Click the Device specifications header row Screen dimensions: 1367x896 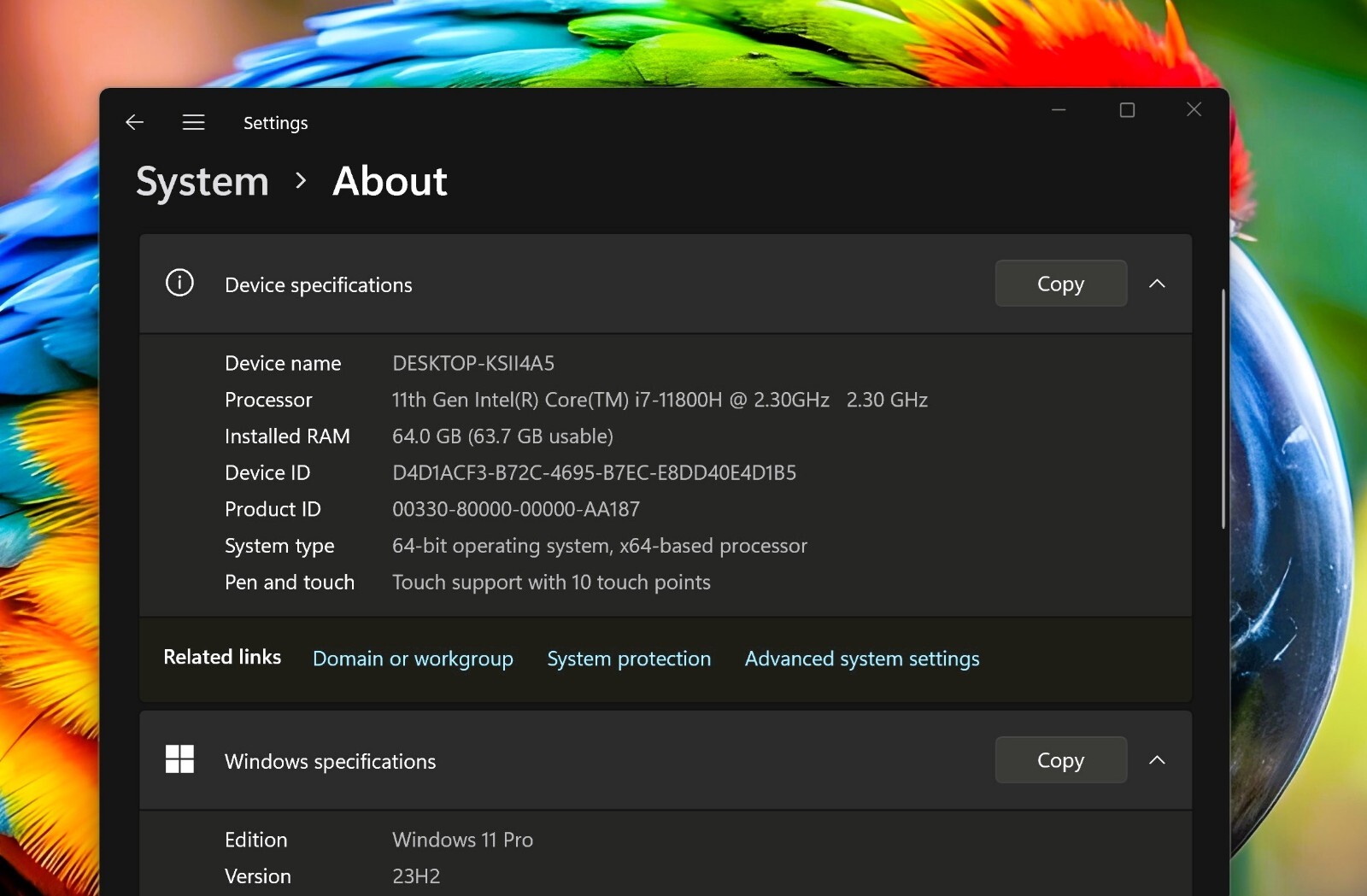pyautogui.click(x=666, y=284)
